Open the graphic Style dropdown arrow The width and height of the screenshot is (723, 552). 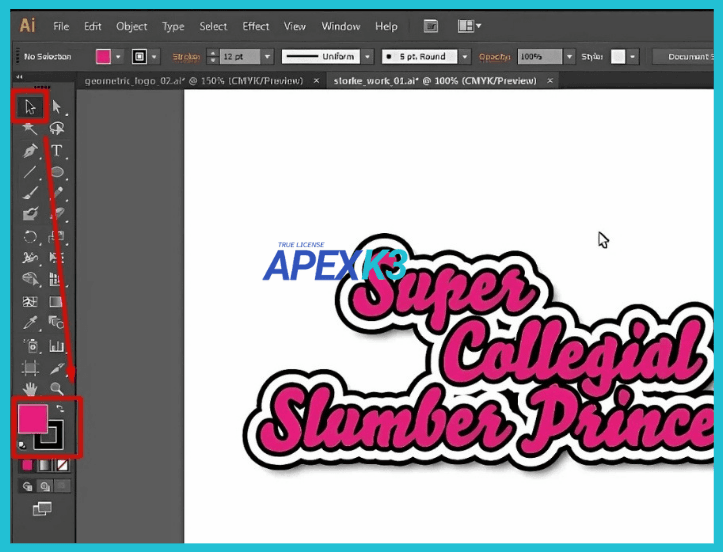633,57
